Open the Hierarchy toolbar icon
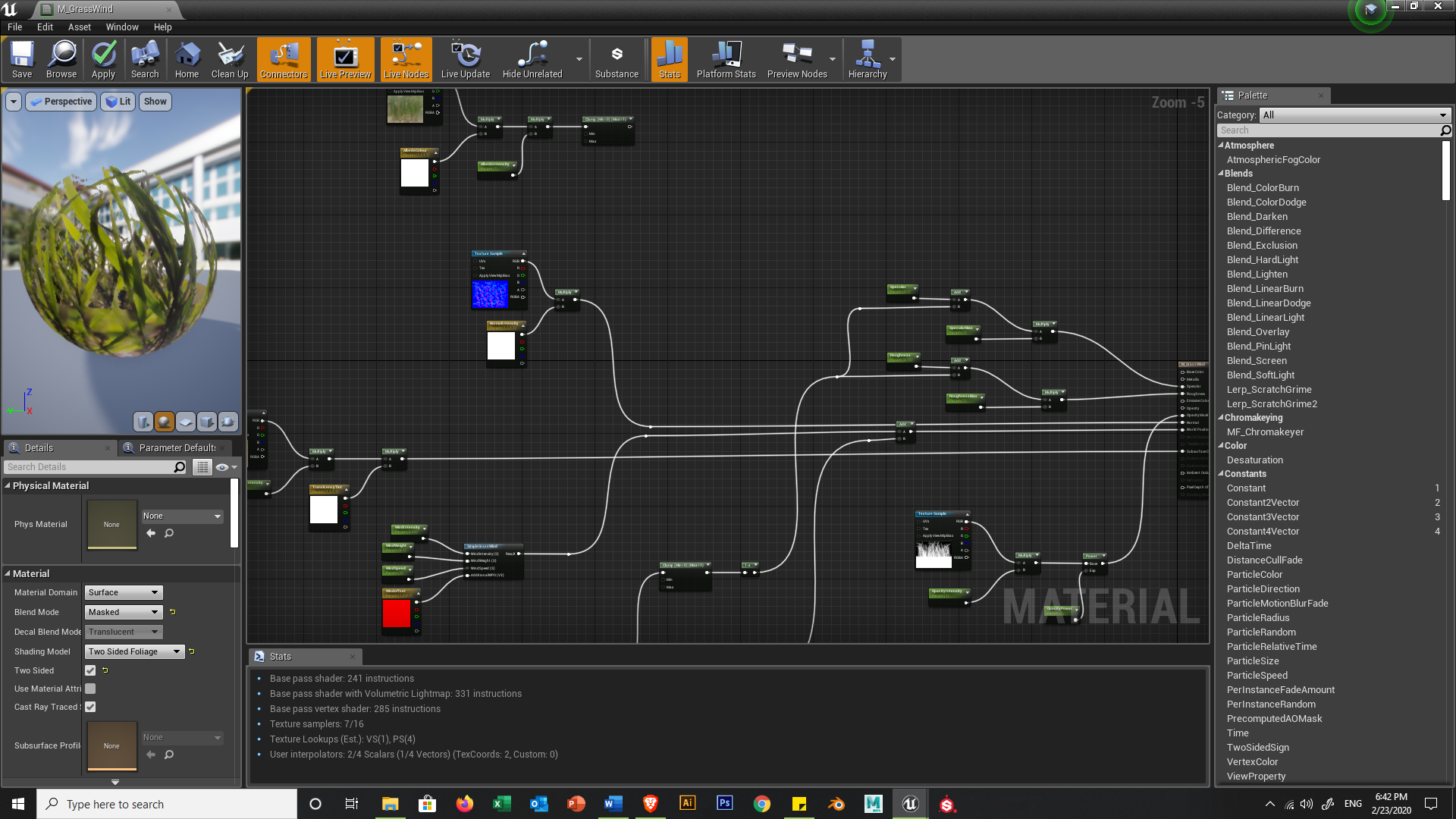Screen dimensions: 1456x819 point(868,55)
